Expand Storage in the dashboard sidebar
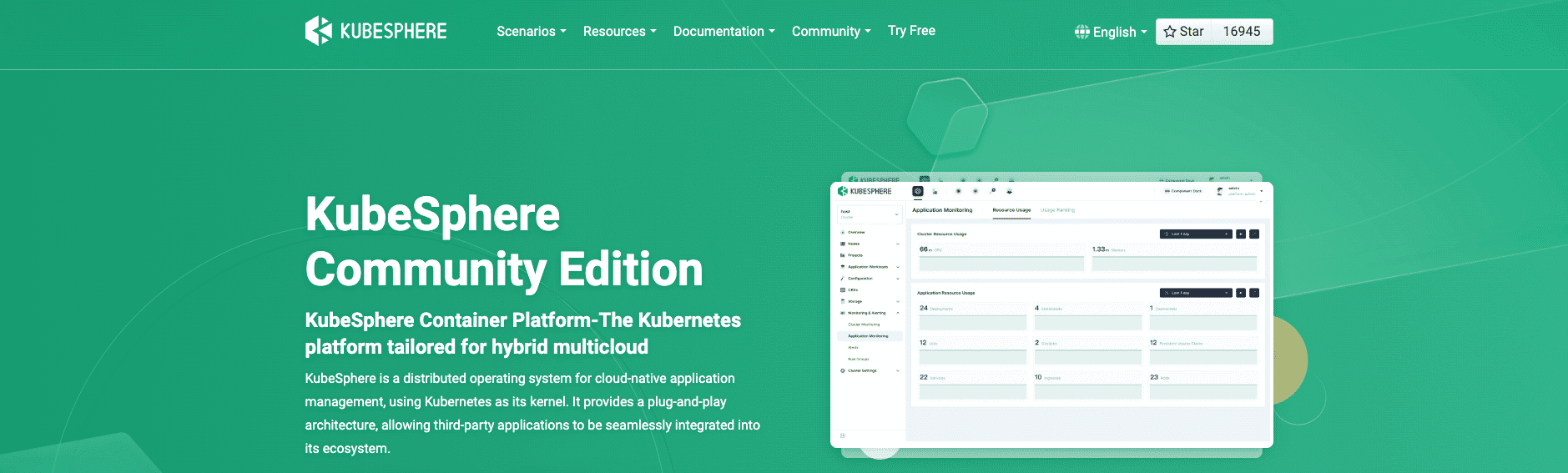Viewport: 1568px width, 473px height. 870,302
